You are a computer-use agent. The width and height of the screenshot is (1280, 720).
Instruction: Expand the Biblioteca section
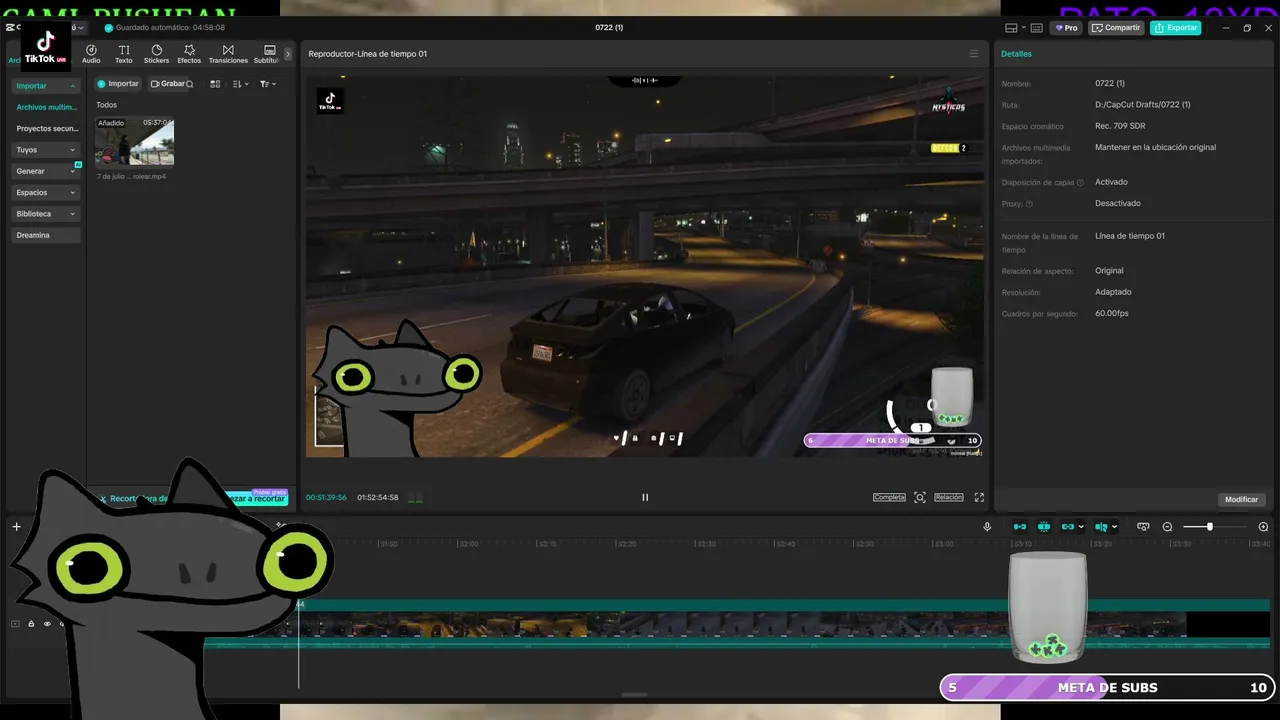pos(46,214)
